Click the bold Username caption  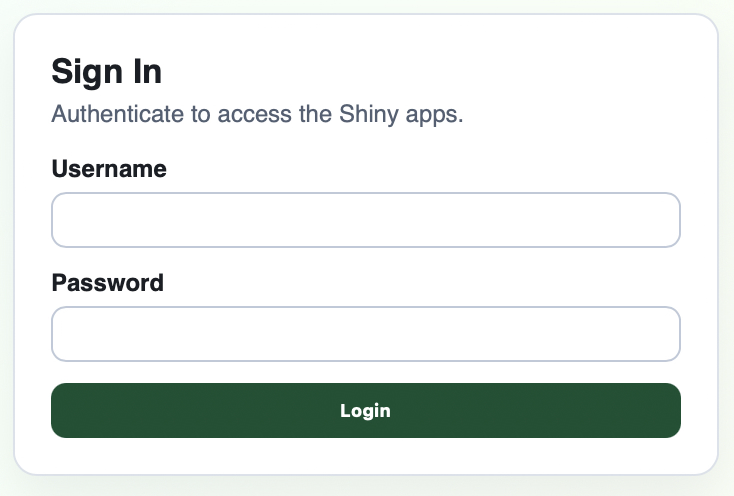tap(109, 169)
